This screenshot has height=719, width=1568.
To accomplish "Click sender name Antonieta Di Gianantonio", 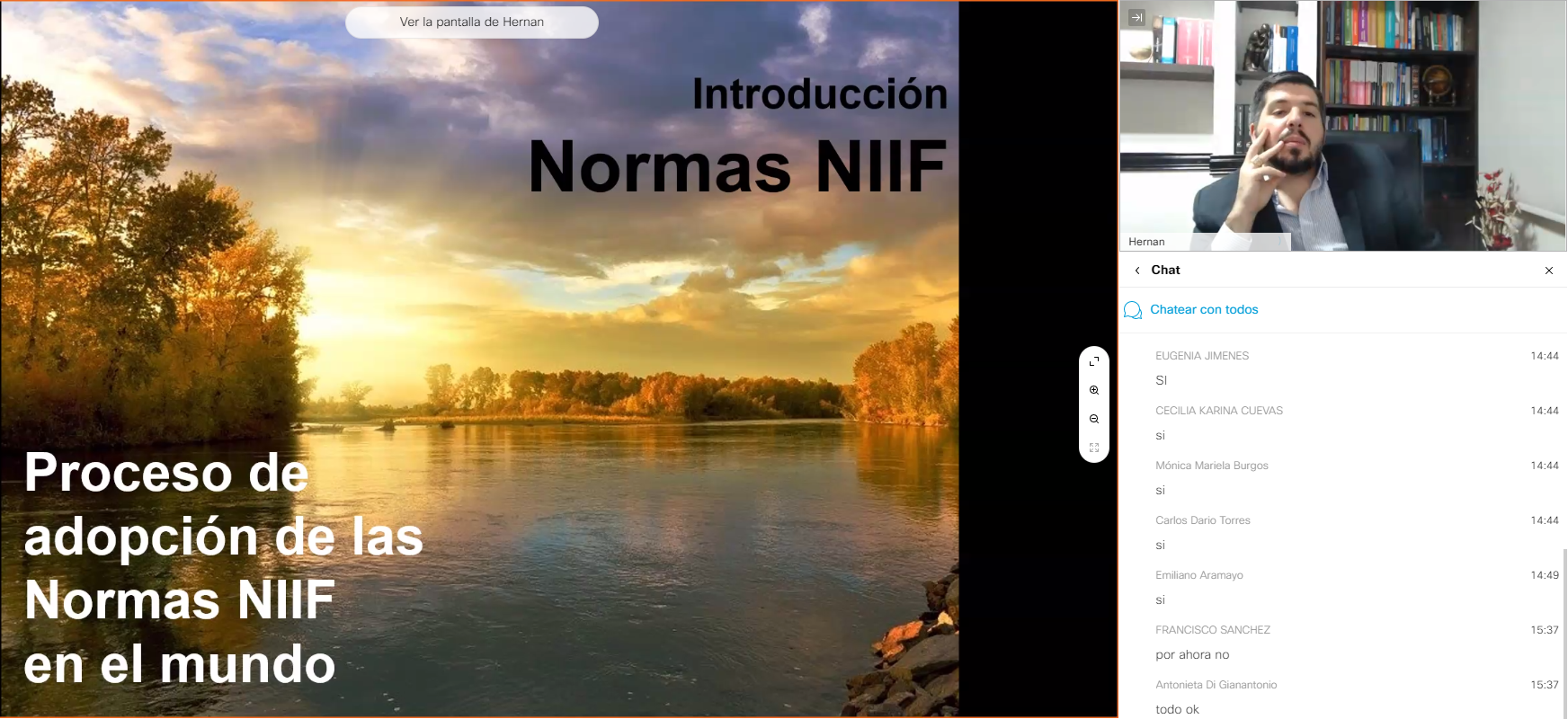I will tap(1216, 685).
